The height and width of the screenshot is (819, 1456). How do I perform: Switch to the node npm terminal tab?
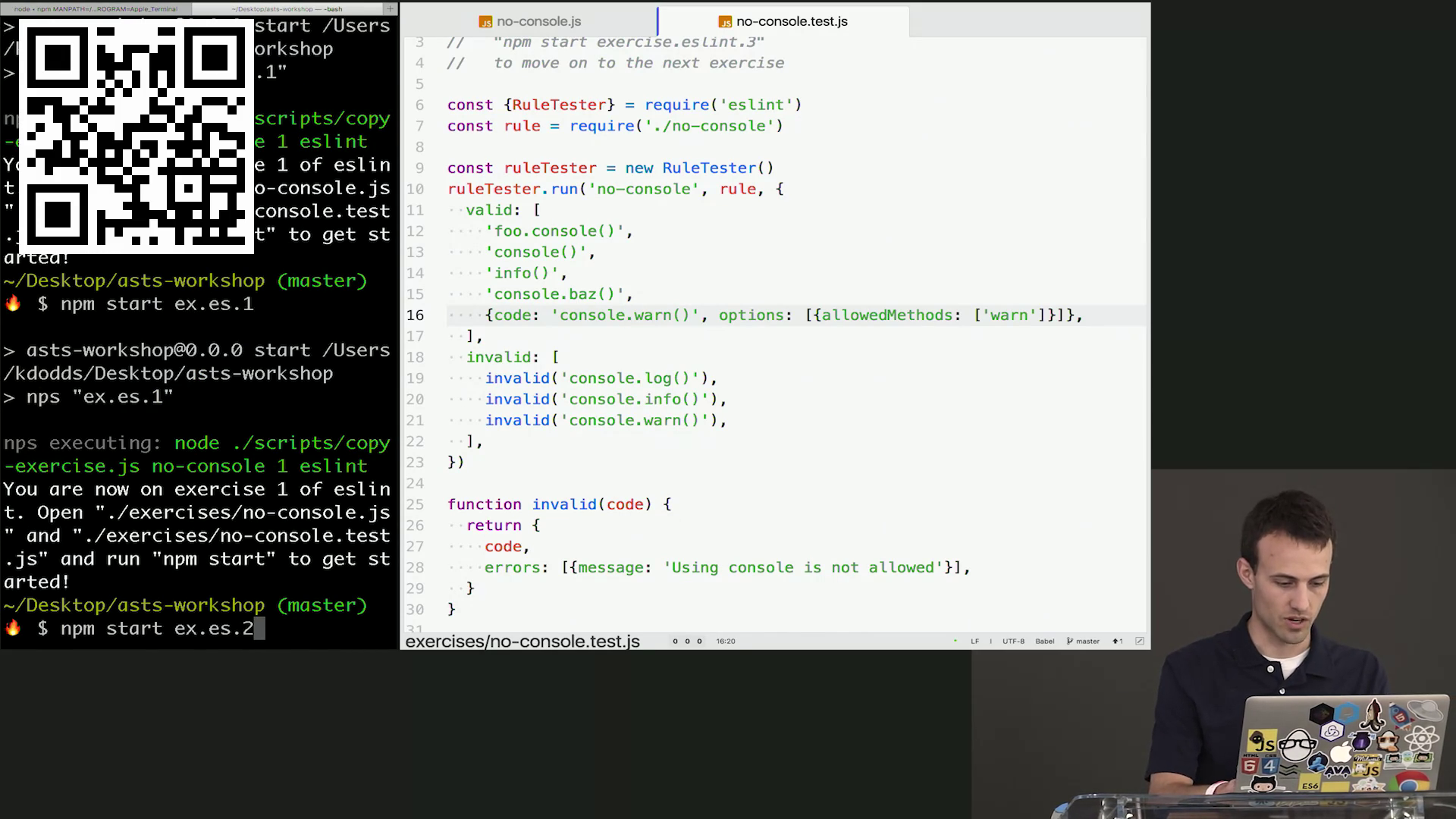(96, 9)
